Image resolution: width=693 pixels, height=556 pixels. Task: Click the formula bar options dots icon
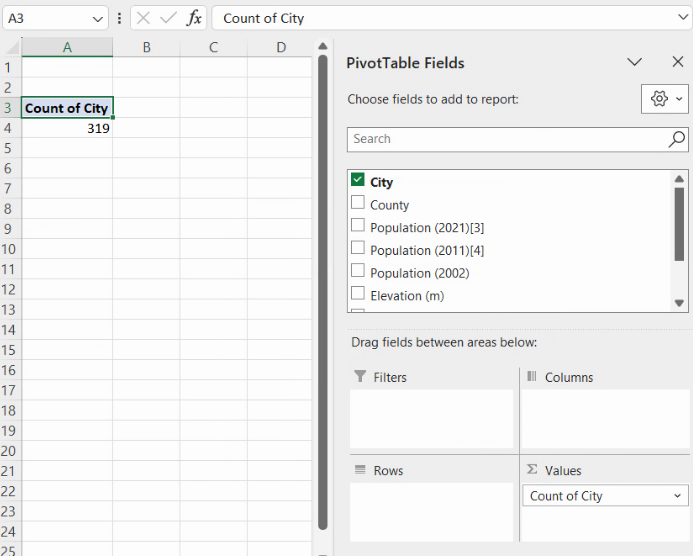coord(120,18)
